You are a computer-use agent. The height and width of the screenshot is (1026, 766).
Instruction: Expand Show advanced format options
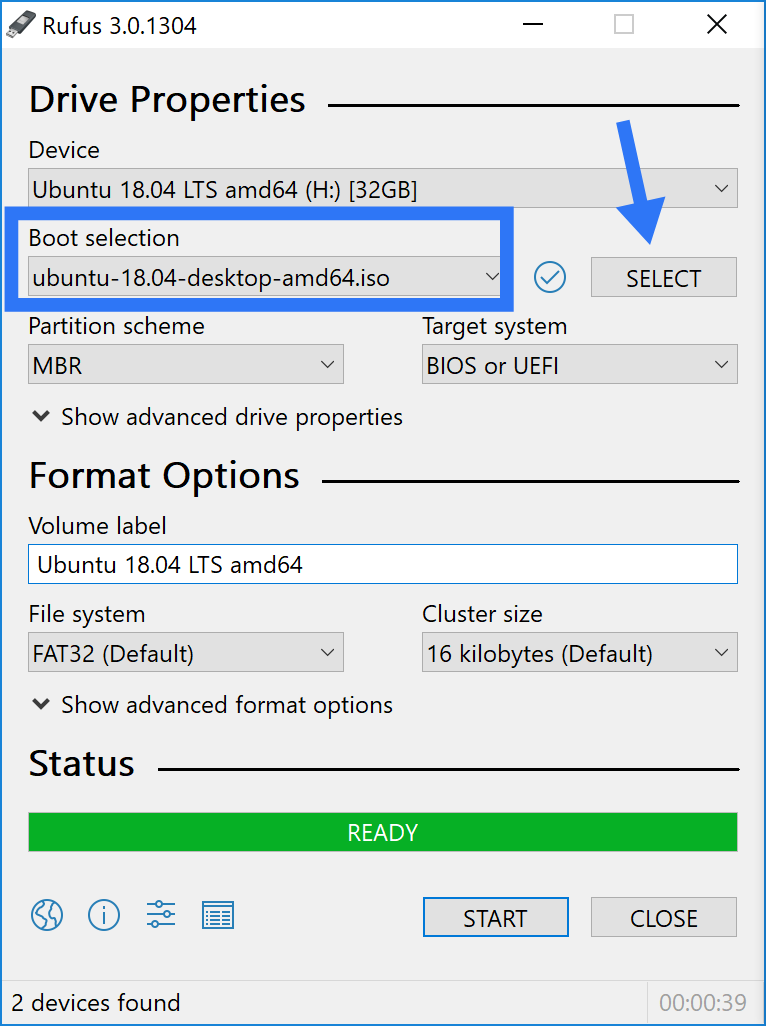213,705
